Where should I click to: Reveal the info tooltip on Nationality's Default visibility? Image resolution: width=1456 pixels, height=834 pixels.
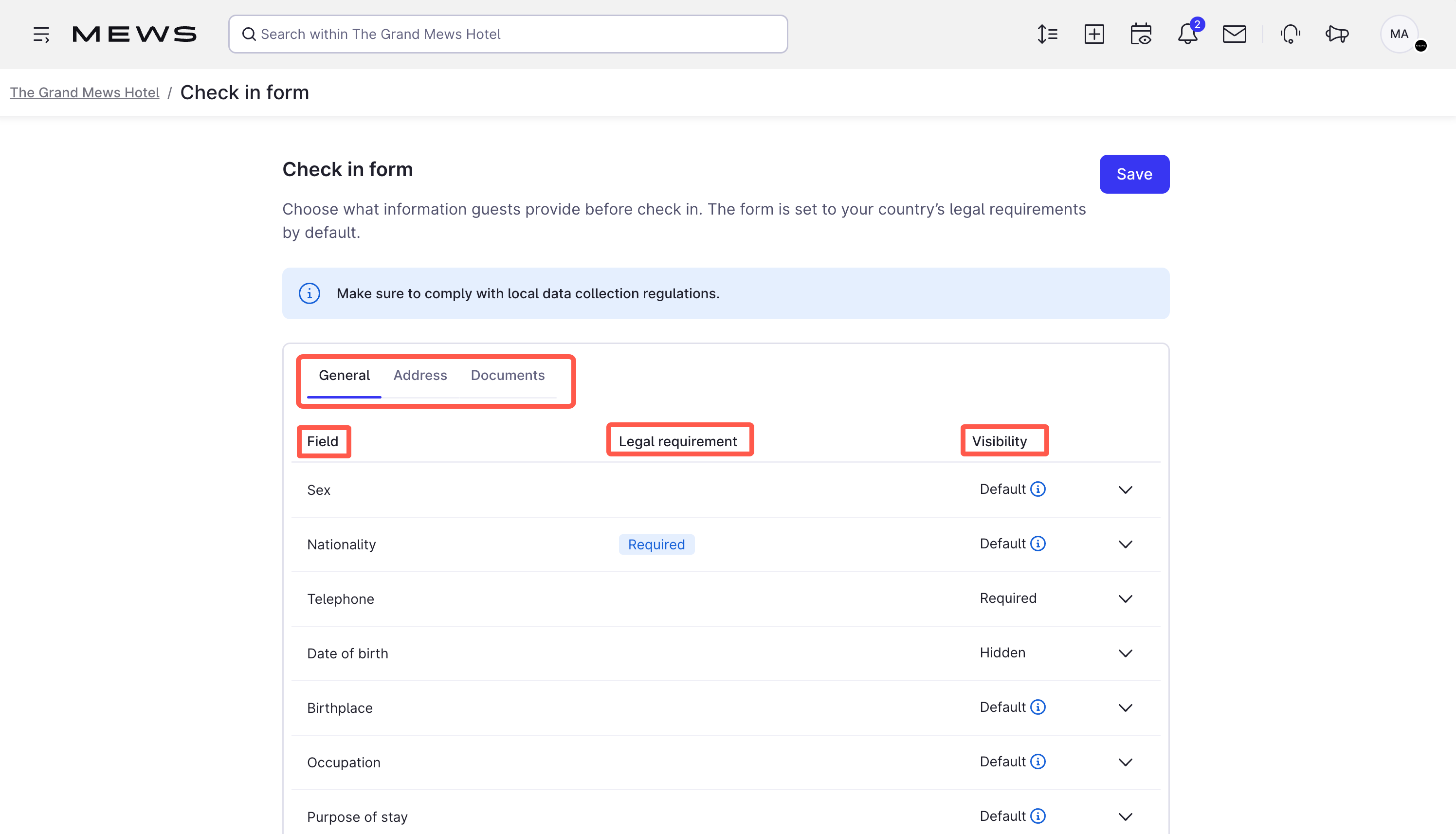coord(1037,544)
